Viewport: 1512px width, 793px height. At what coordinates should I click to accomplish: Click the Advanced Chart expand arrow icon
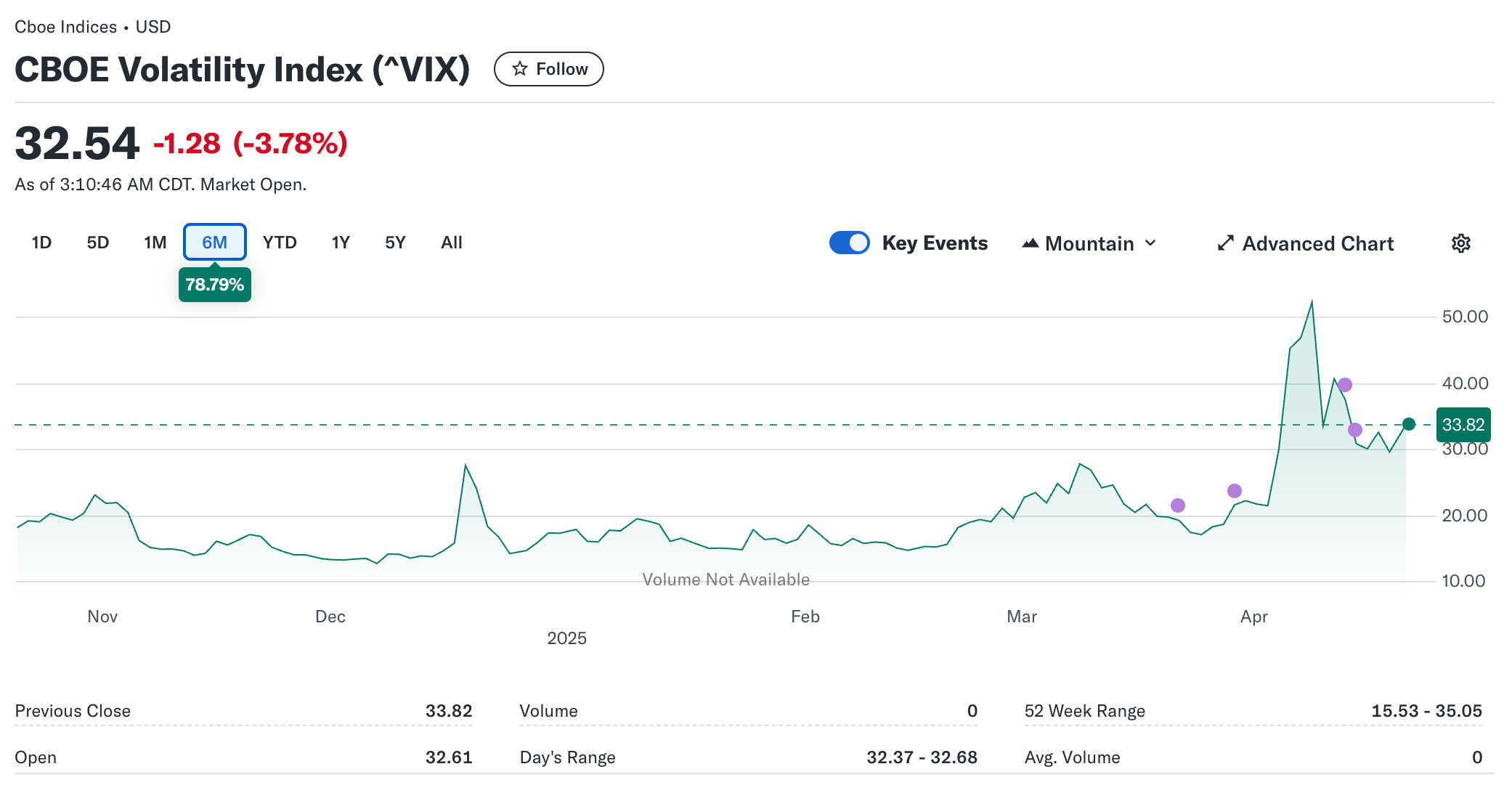1225,243
